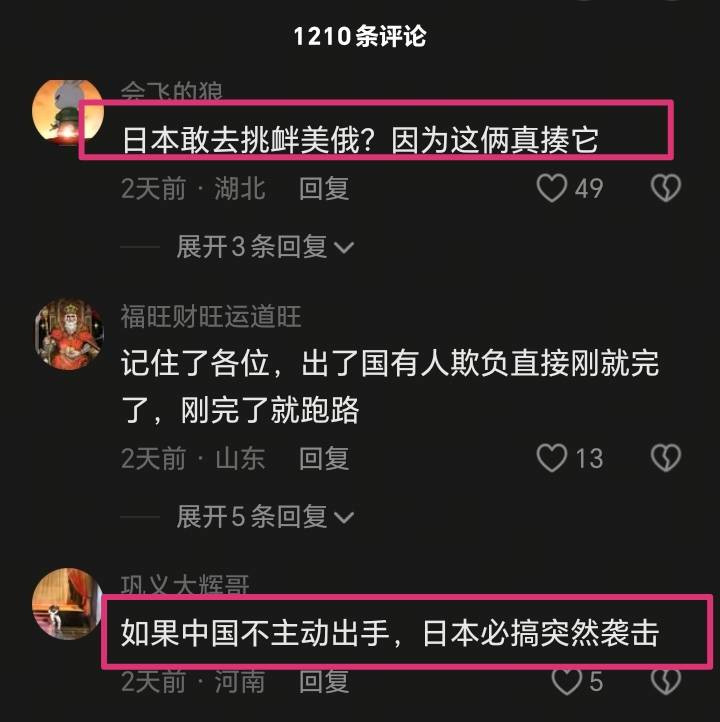Open 会飞的狼's avatar profile
720x722 pixels.
point(68,112)
